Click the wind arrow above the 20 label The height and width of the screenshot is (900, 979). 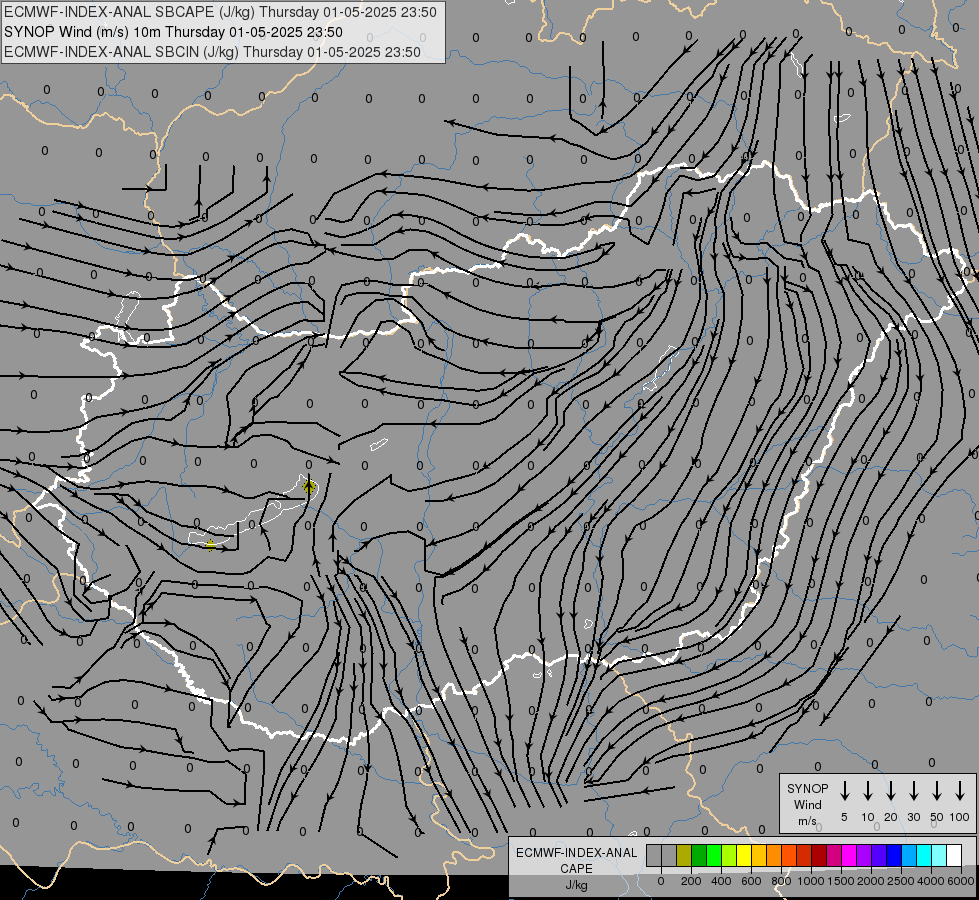click(x=890, y=791)
